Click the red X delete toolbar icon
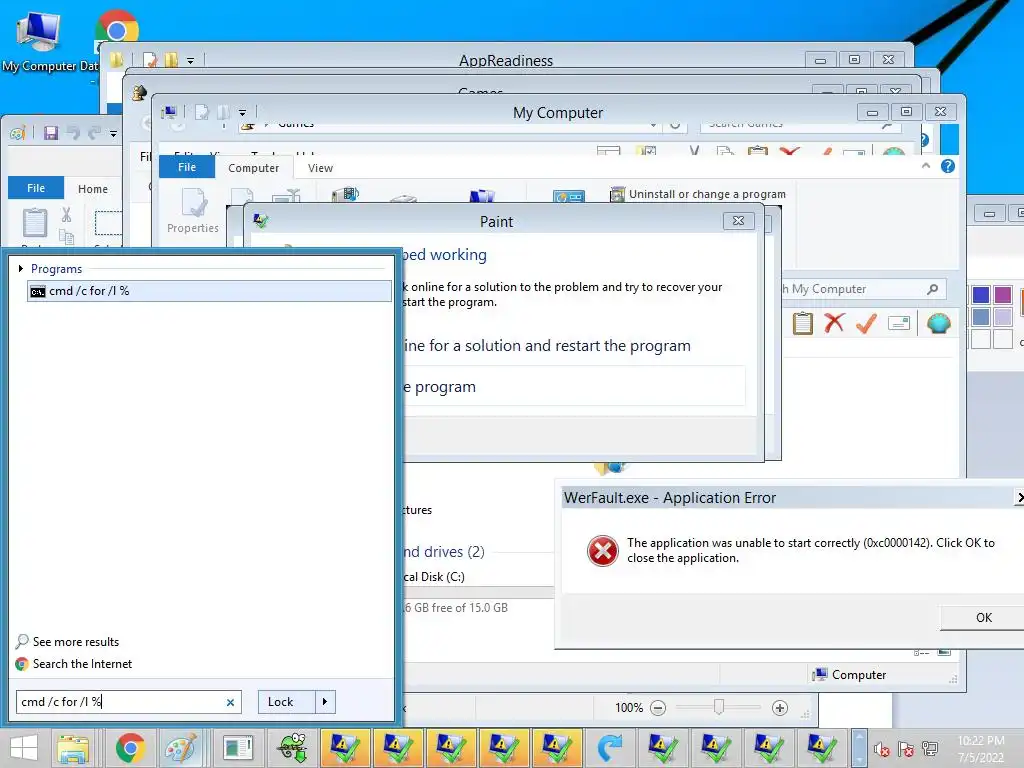Viewport: 1024px width, 768px height. pos(834,323)
